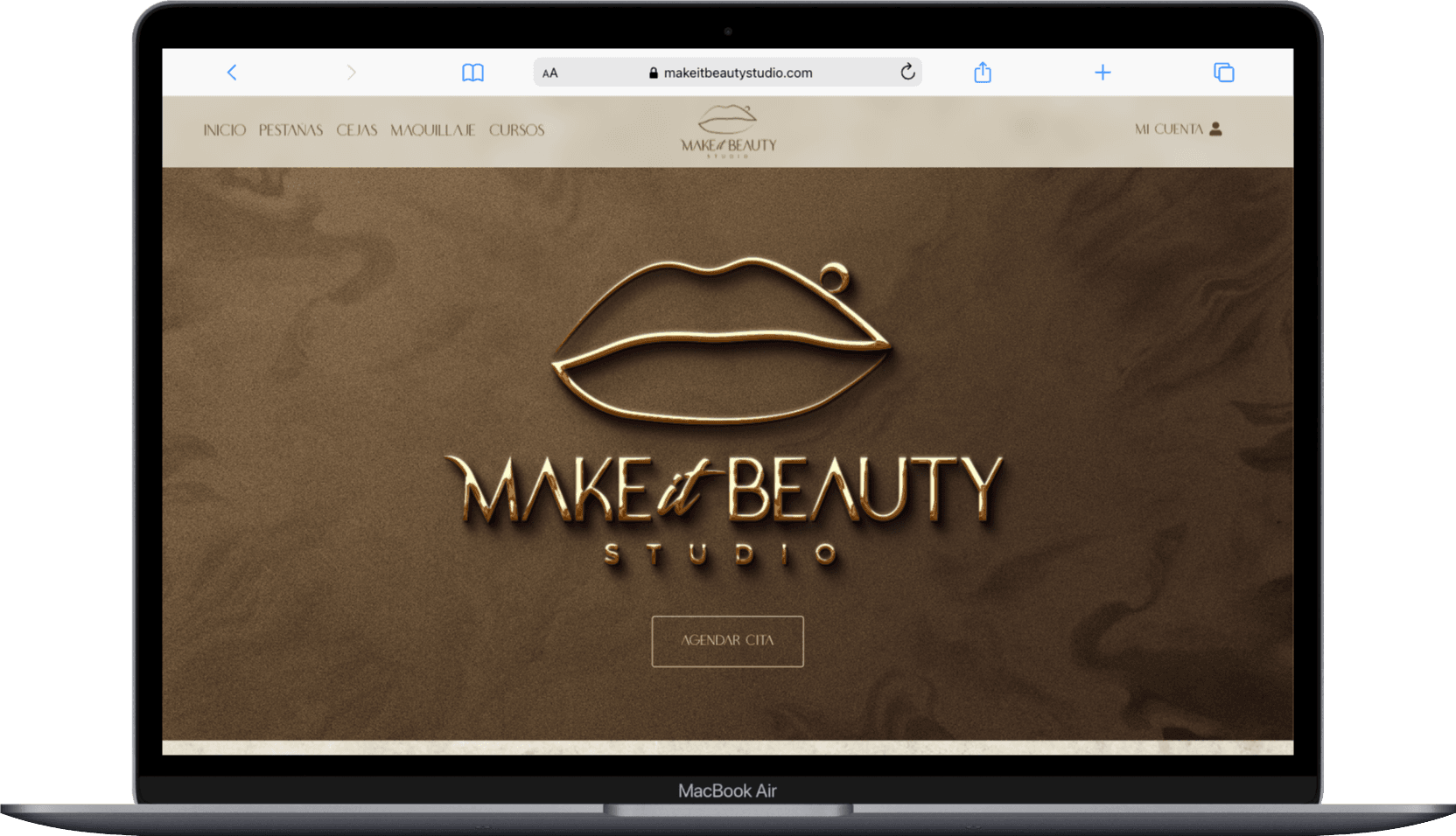Open the Safari bookmarks sidebar icon

(472, 73)
